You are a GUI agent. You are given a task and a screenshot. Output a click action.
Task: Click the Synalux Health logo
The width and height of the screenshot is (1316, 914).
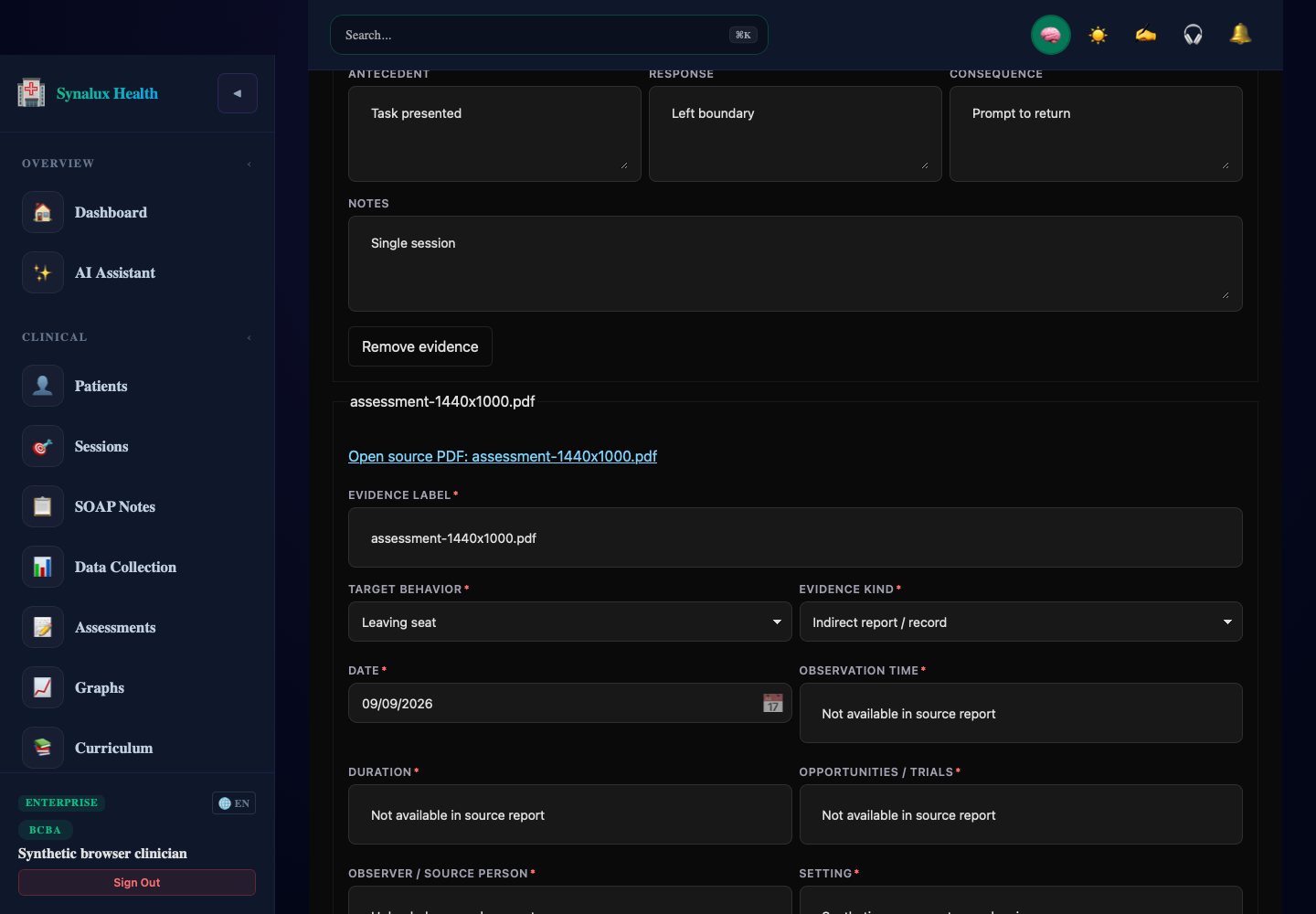pyautogui.click(x=31, y=92)
